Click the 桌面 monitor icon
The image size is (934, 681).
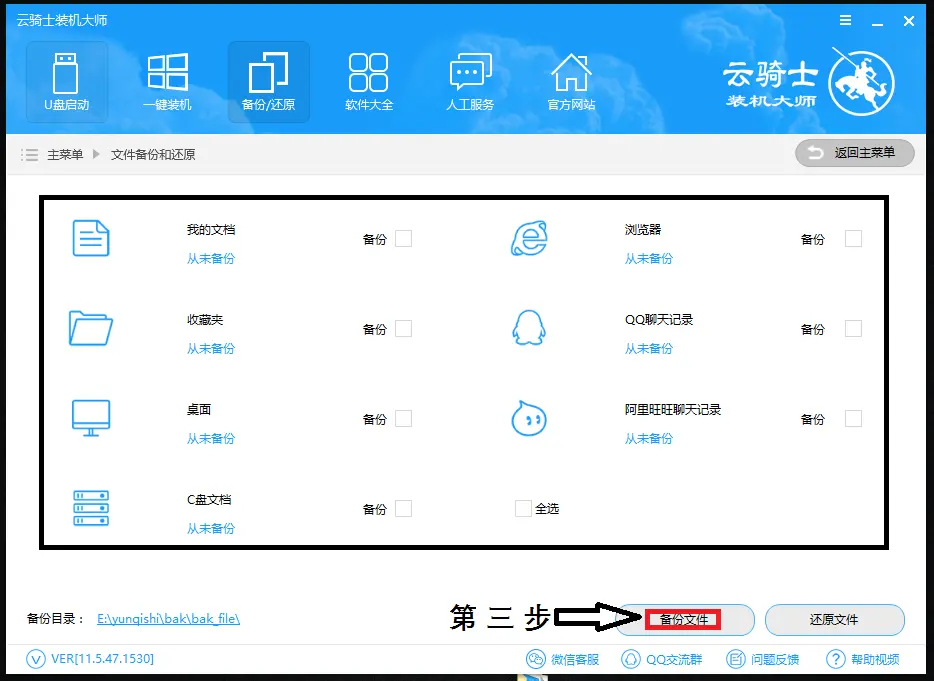pyautogui.click(x=91, y=418)
